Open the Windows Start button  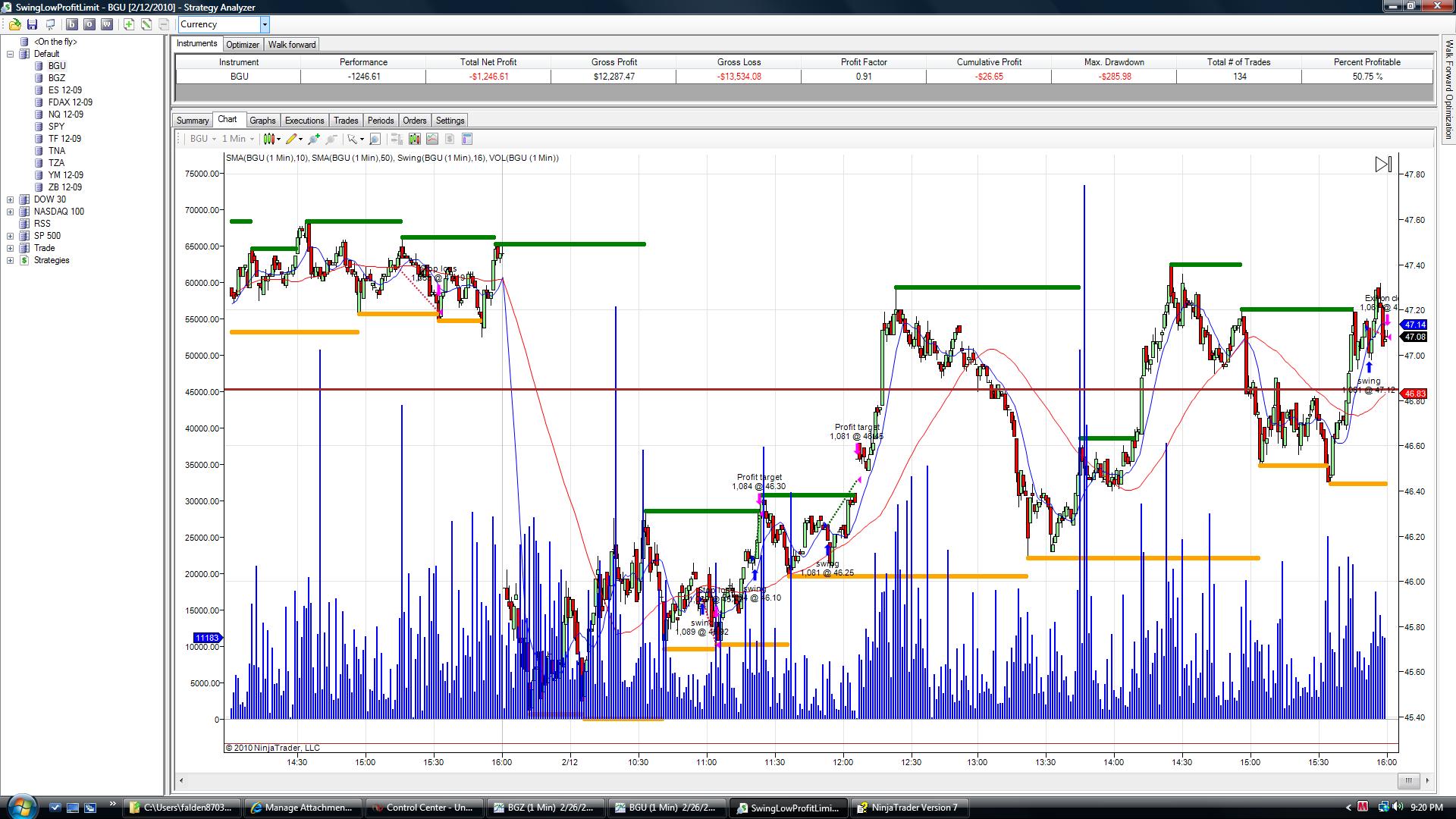[20, 807]
